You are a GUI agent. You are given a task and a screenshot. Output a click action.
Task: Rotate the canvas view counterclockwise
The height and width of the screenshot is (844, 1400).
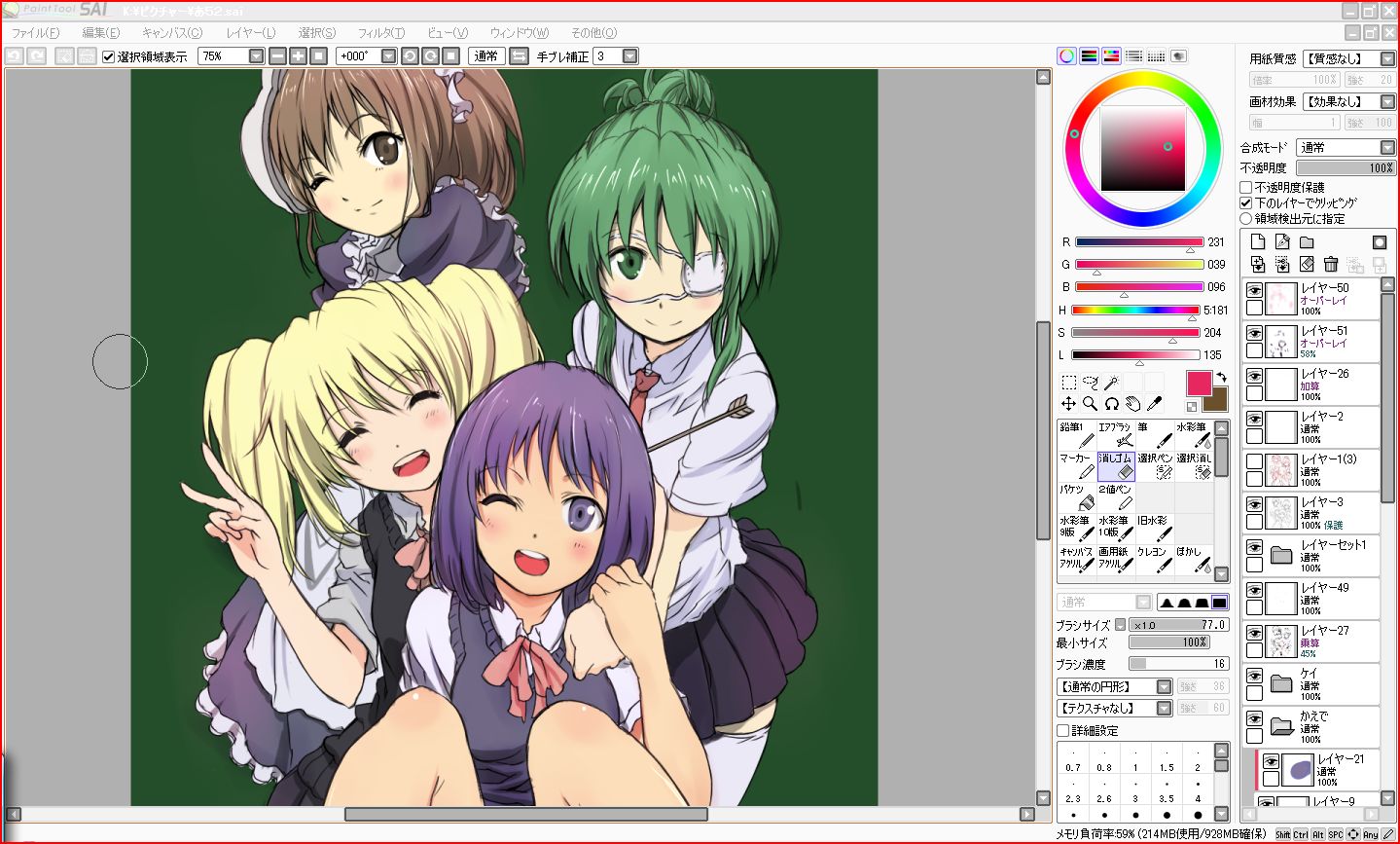[x=410, y=56]
